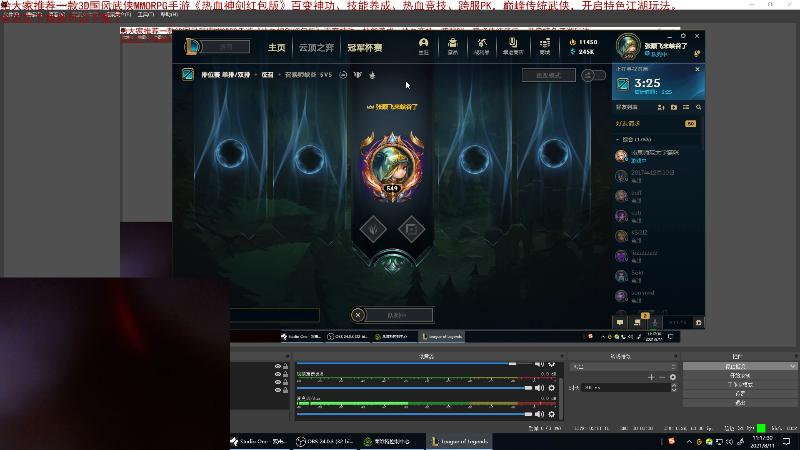
Task: Click the search icon in the friends list
Action: point(698,107)
